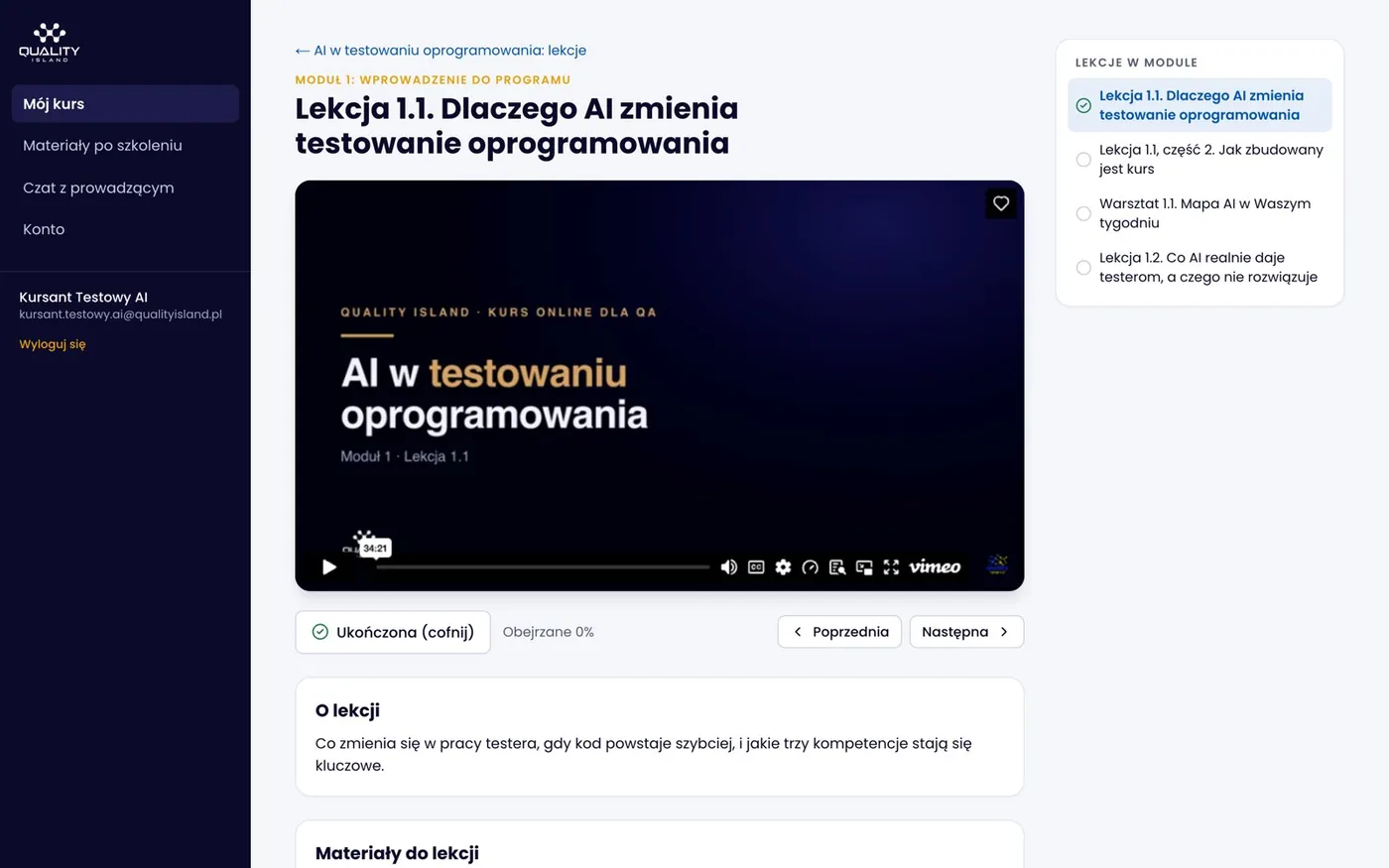1389x868 pixels.
Task: Go to Konto in the sidebar
Action: (x=125, y=229)
